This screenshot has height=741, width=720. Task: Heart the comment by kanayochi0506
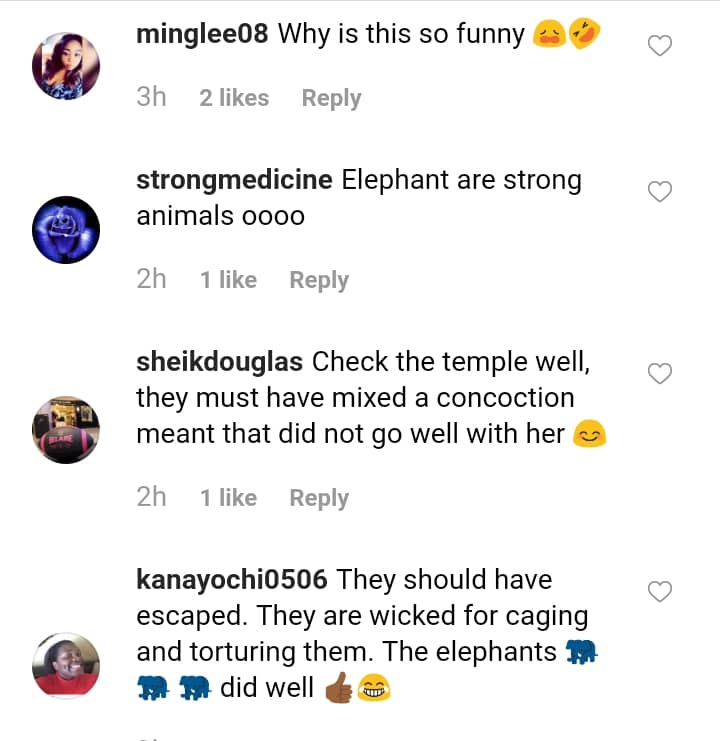[660, 591]
